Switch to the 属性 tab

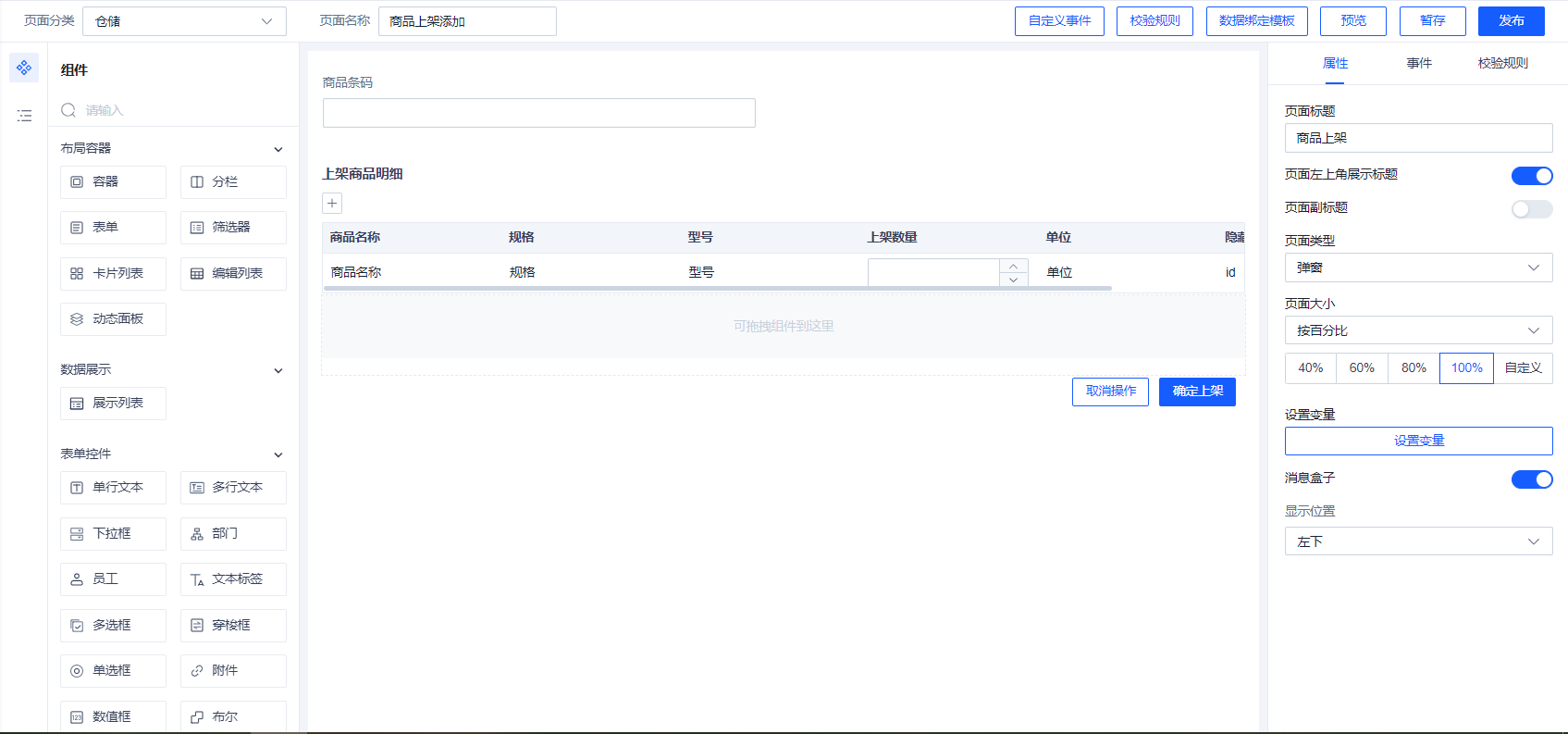(x=1335, y=63)
